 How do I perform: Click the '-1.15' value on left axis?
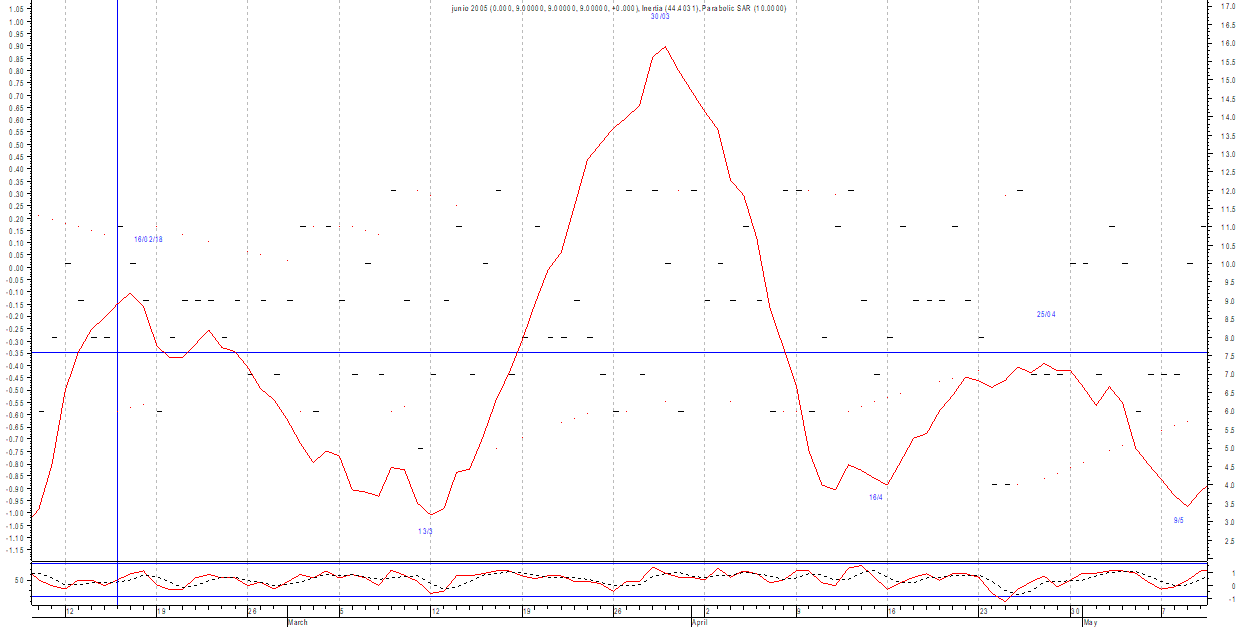(x=17, y=550)
